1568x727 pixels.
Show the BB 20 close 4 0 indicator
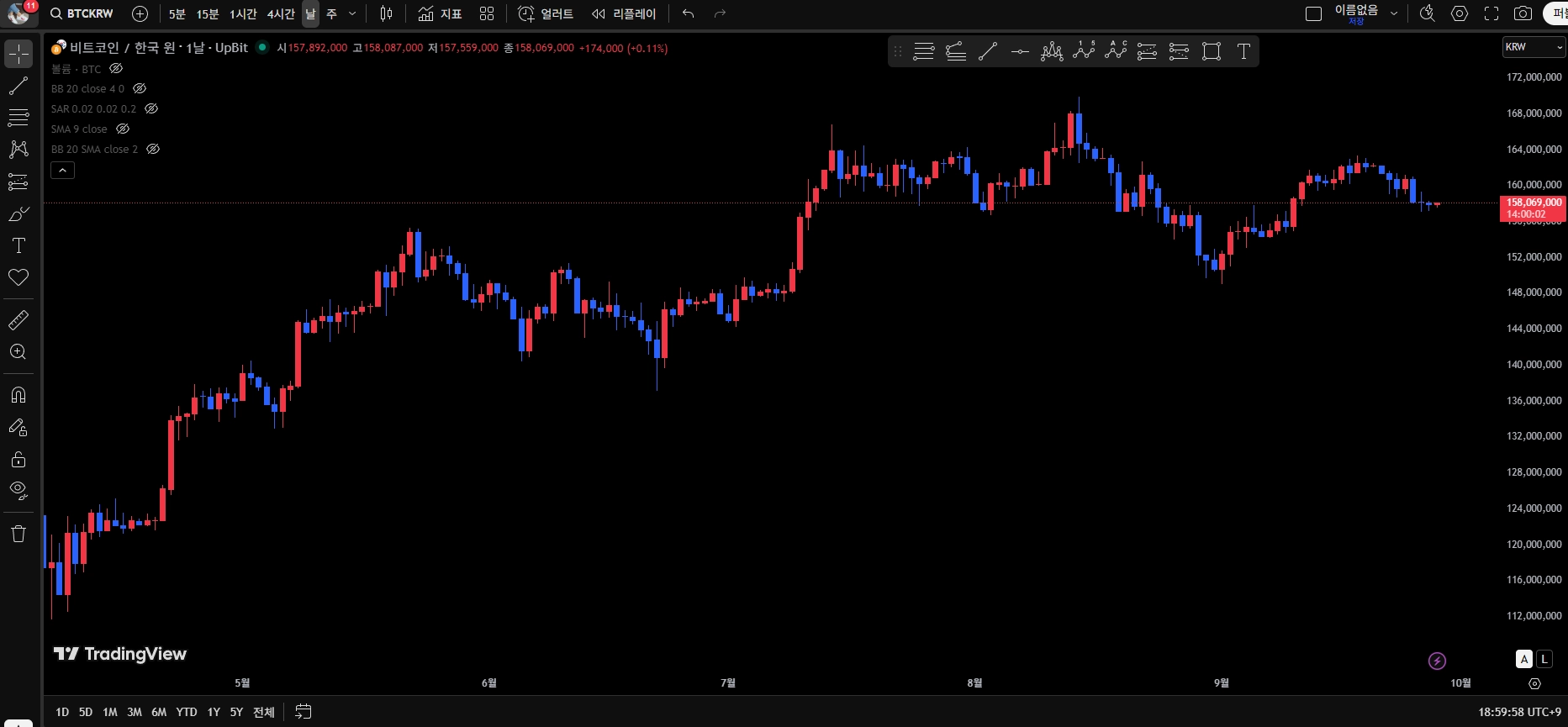click(x=140, y=88)
